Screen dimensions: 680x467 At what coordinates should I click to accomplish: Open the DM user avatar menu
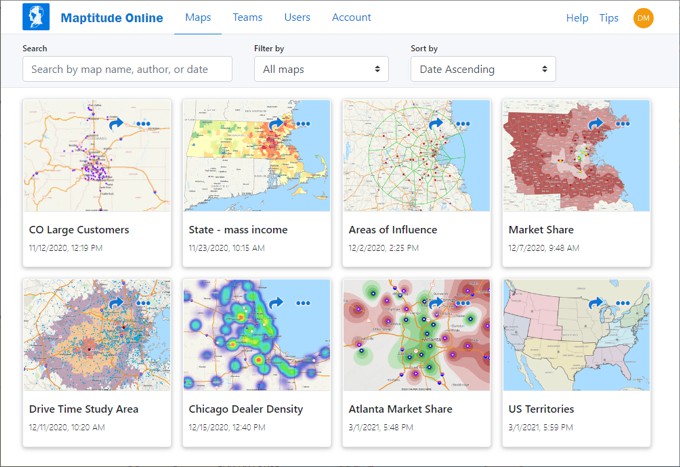643,18
